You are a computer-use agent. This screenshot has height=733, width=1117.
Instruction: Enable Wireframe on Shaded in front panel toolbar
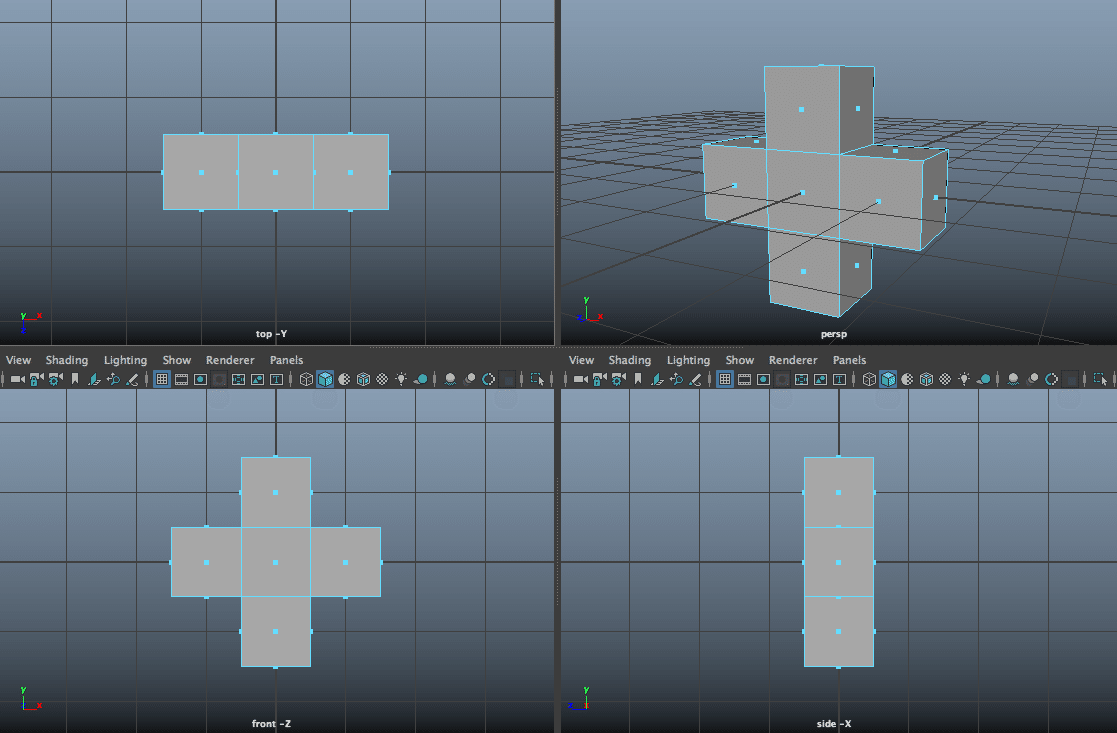tap(363, 379)
